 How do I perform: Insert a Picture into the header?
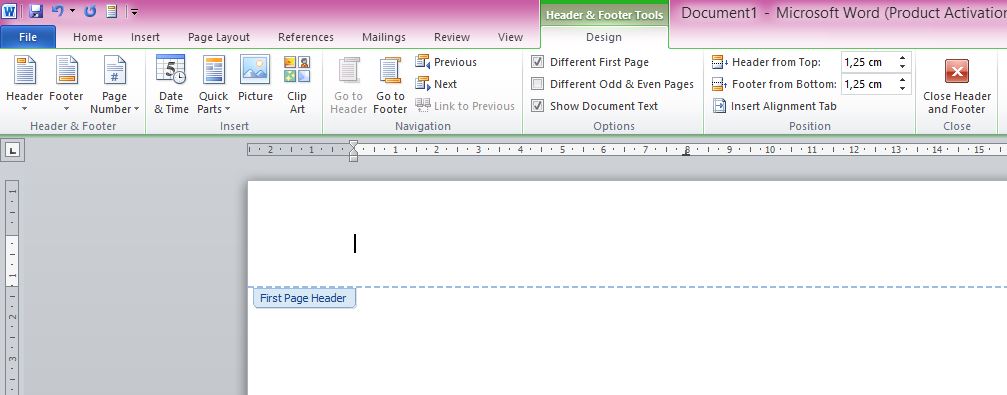point(255,78)
